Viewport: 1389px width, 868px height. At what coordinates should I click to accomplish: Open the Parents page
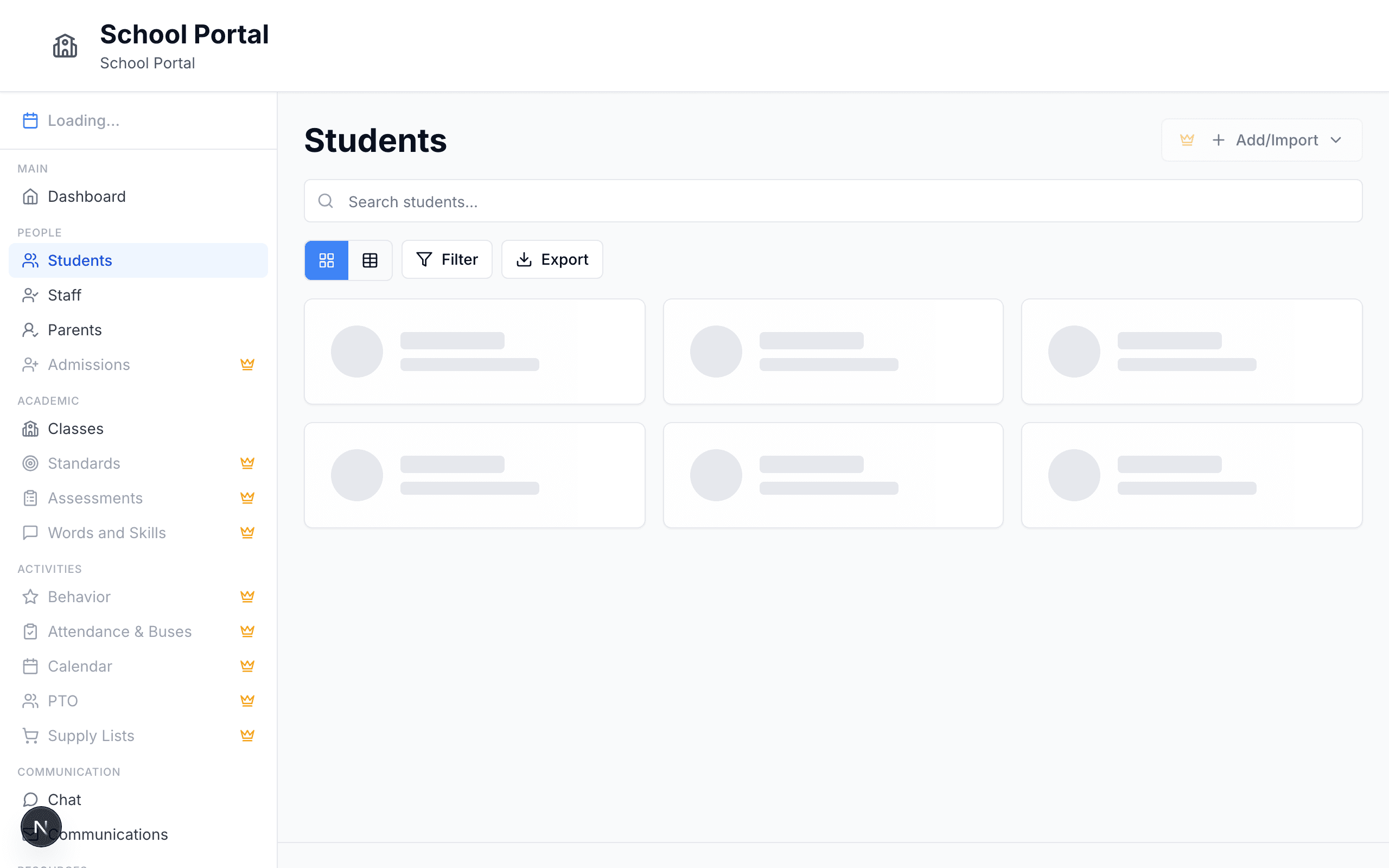coord(74,329)
